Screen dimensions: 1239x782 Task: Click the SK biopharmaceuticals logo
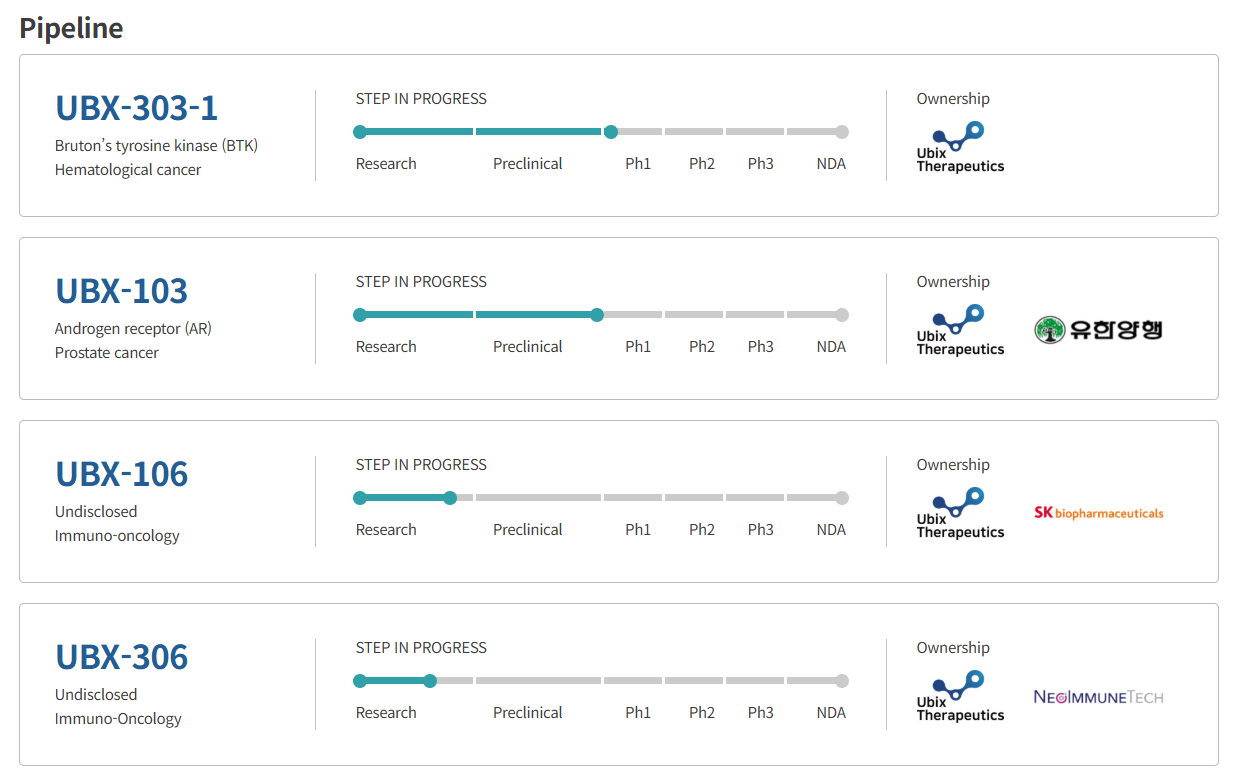coord(1098,513)
